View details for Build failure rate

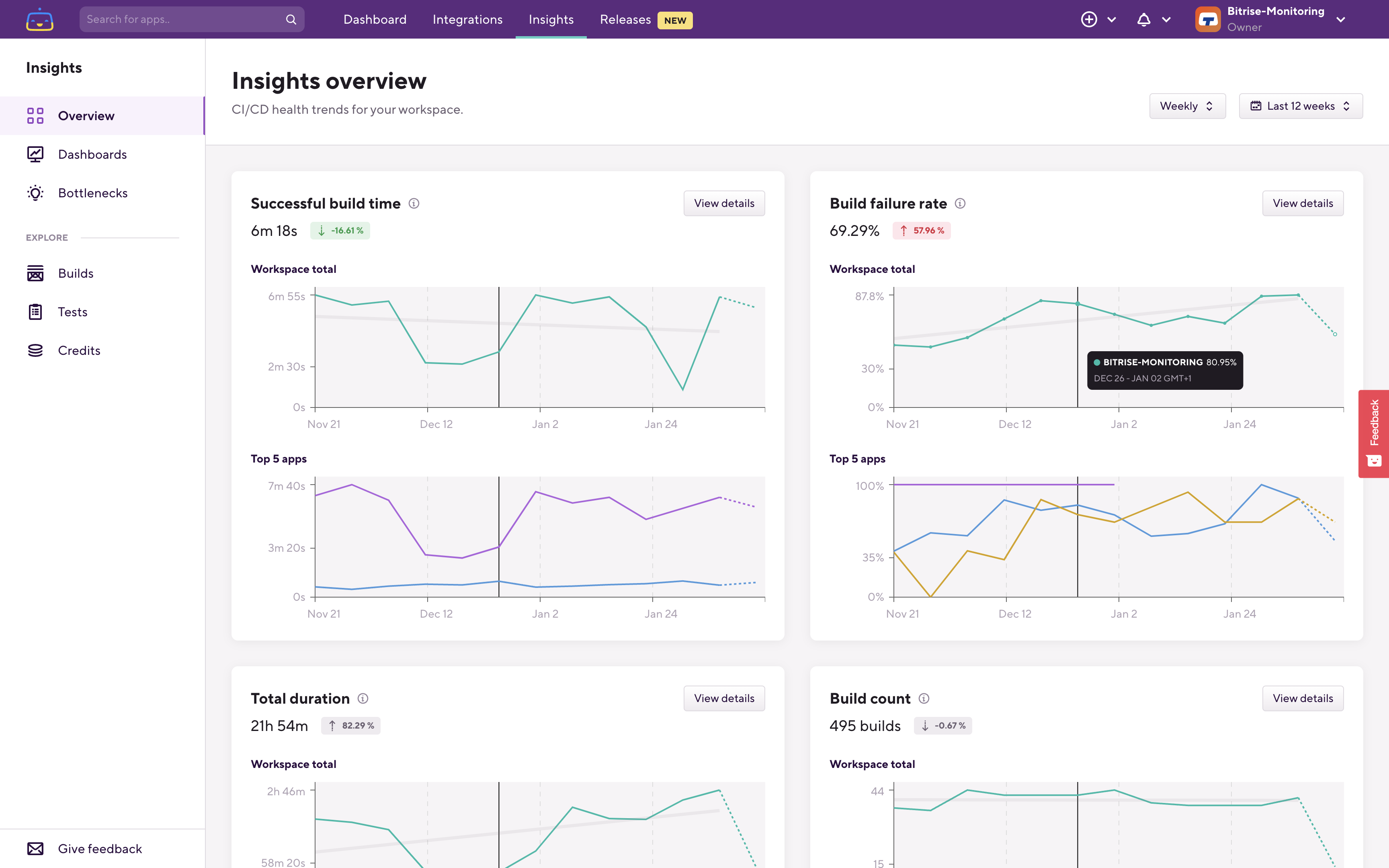coord(1302,203)
